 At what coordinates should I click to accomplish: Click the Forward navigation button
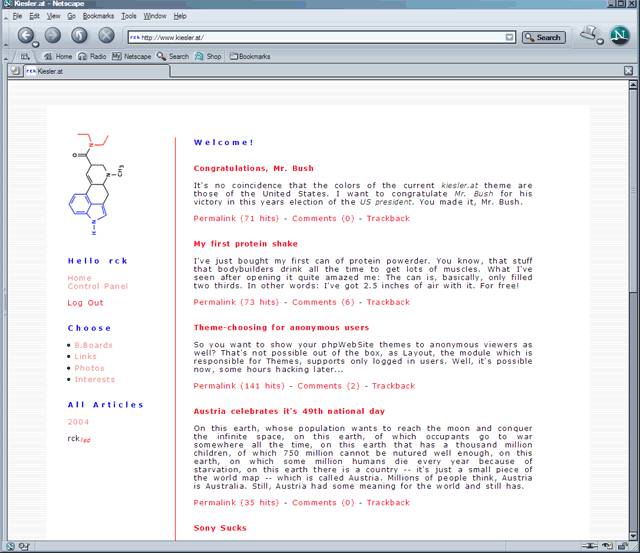point(53,36)
